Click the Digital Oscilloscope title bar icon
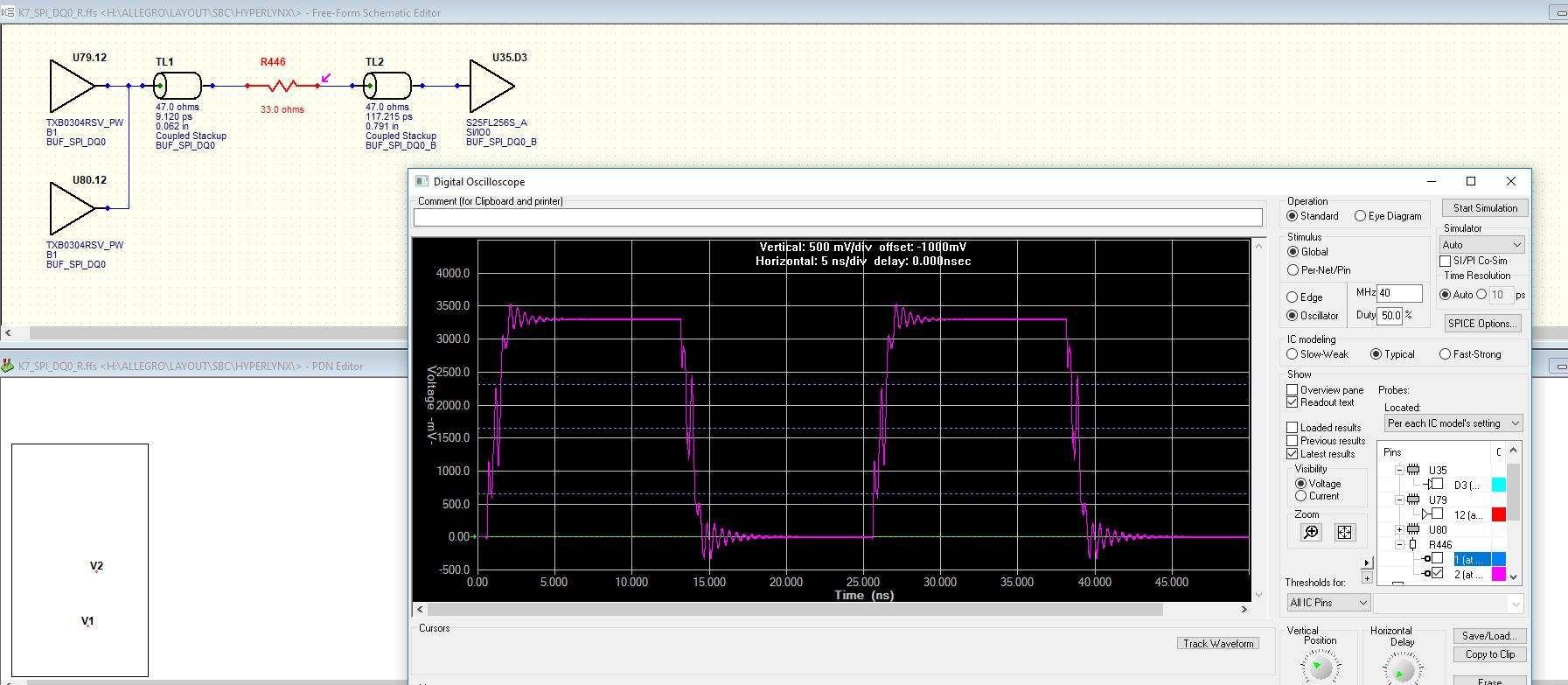Image resolution: width=1568 pixels, height=685 pixels. pos(422,181)
